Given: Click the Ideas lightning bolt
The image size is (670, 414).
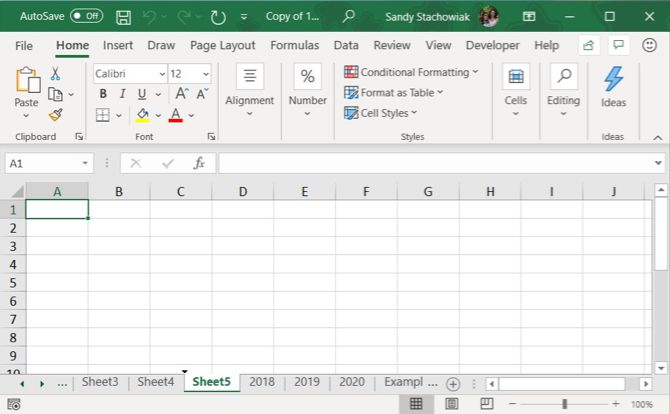Looking at the screenshot, I should [x=613, y=79].
